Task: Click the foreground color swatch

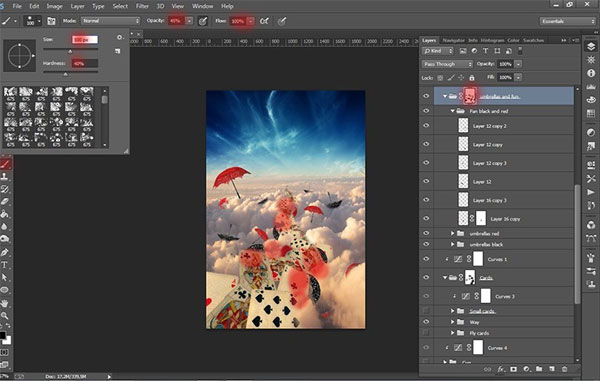Action: [2, 335]
